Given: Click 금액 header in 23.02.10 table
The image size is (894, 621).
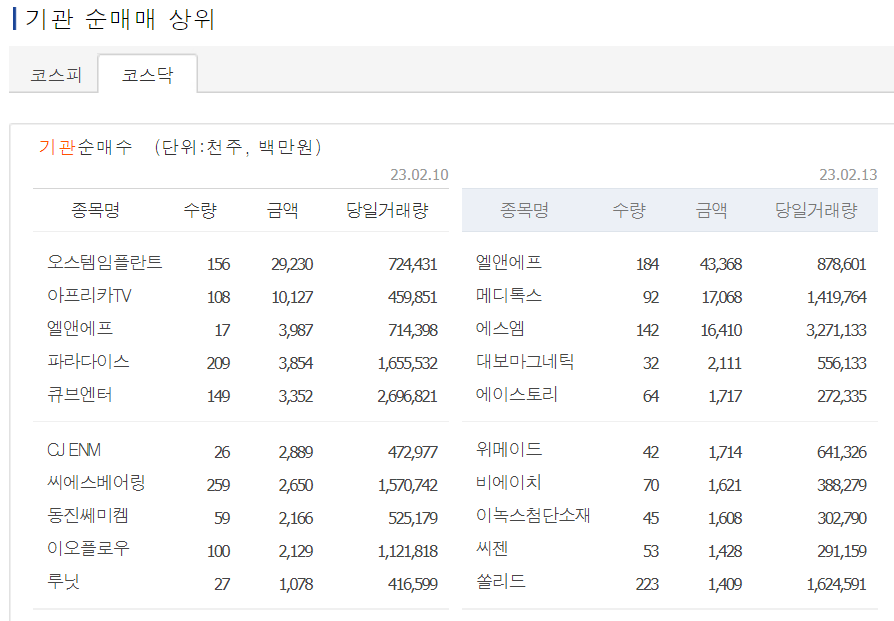Looking at the screenshot, I should [x=283, y=210].
